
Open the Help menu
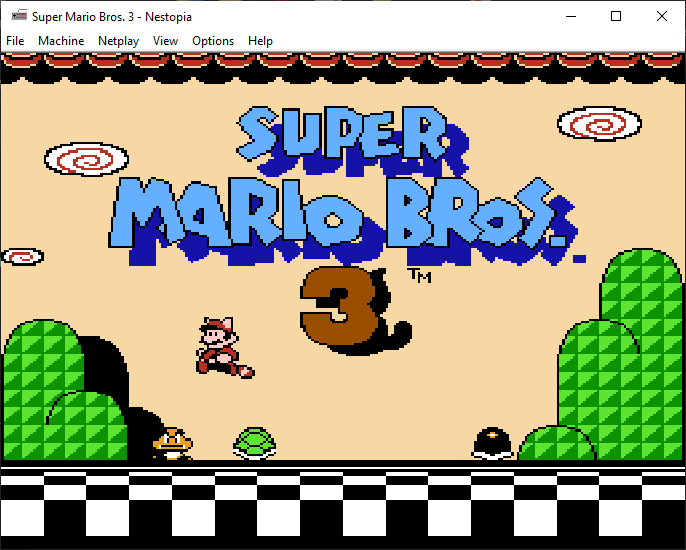click(x=260, y=41)
